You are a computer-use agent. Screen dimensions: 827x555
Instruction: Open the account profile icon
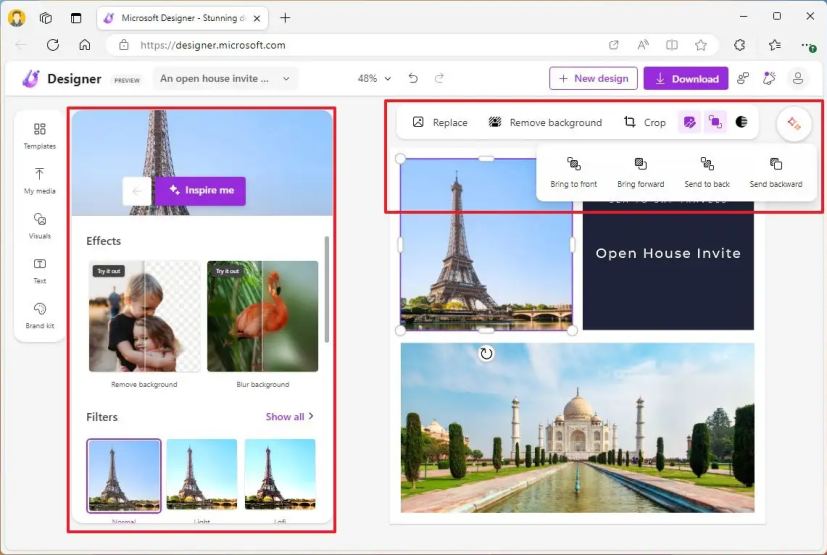tap(797, 79)
